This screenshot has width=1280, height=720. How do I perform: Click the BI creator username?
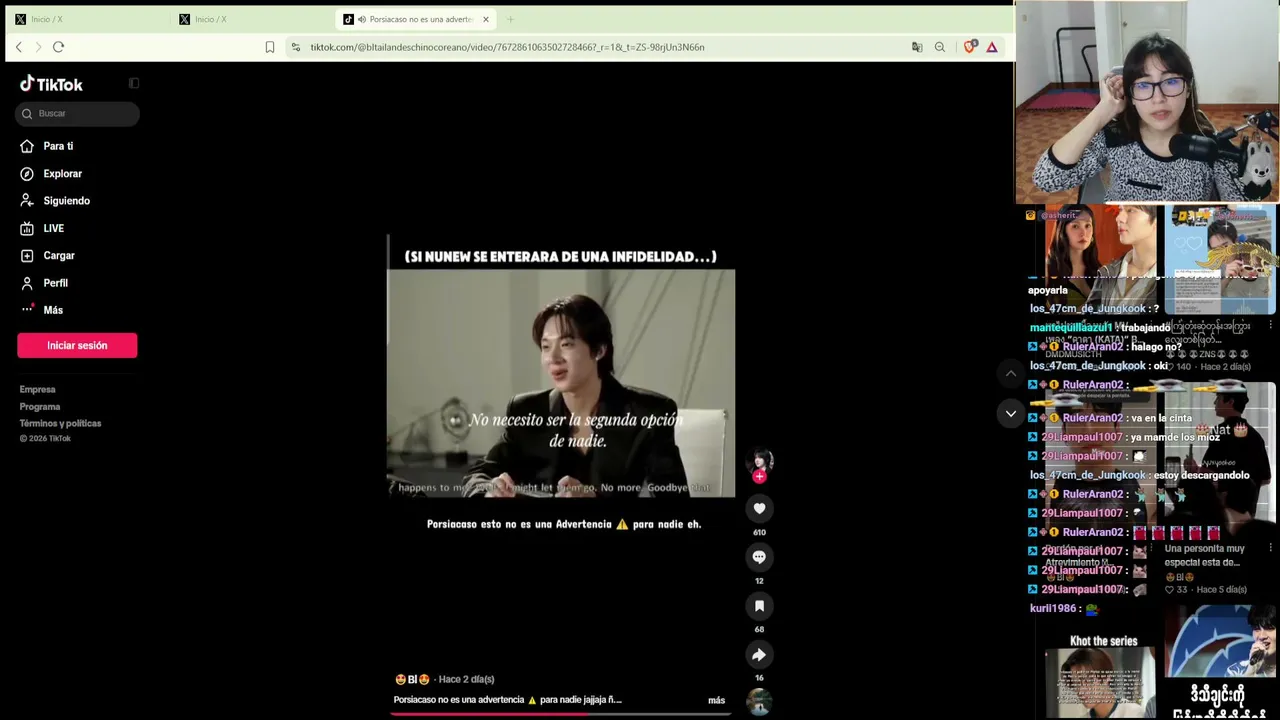pos(412,680)
